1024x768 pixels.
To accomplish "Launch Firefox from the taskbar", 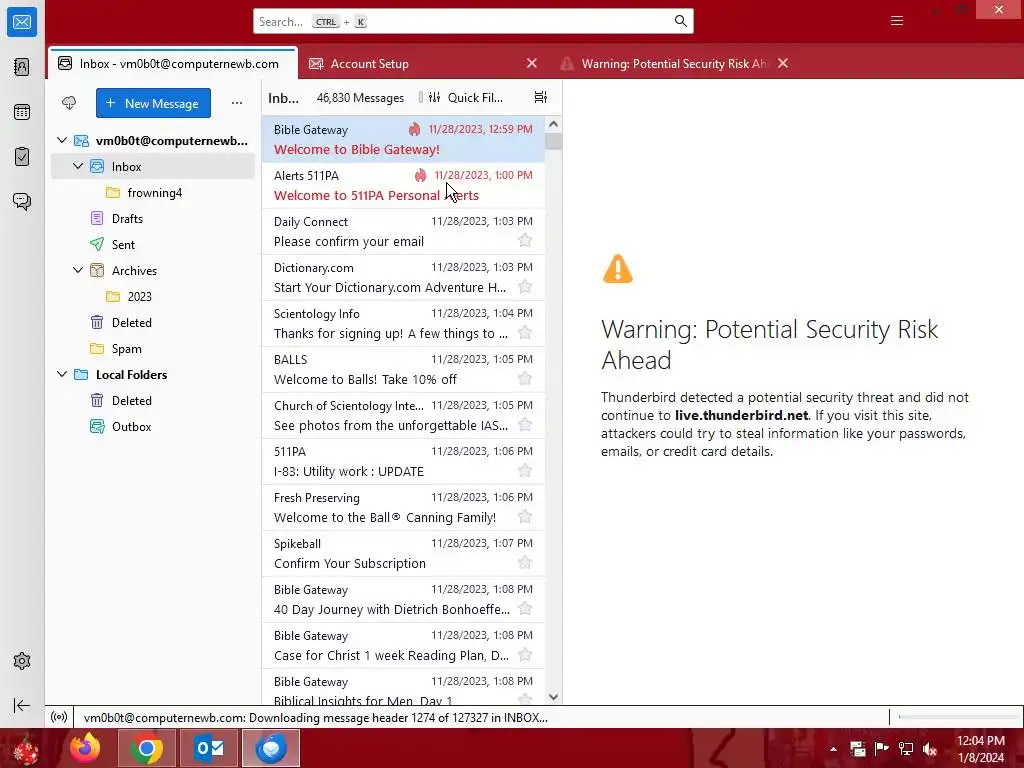I will tap(85, 748).
